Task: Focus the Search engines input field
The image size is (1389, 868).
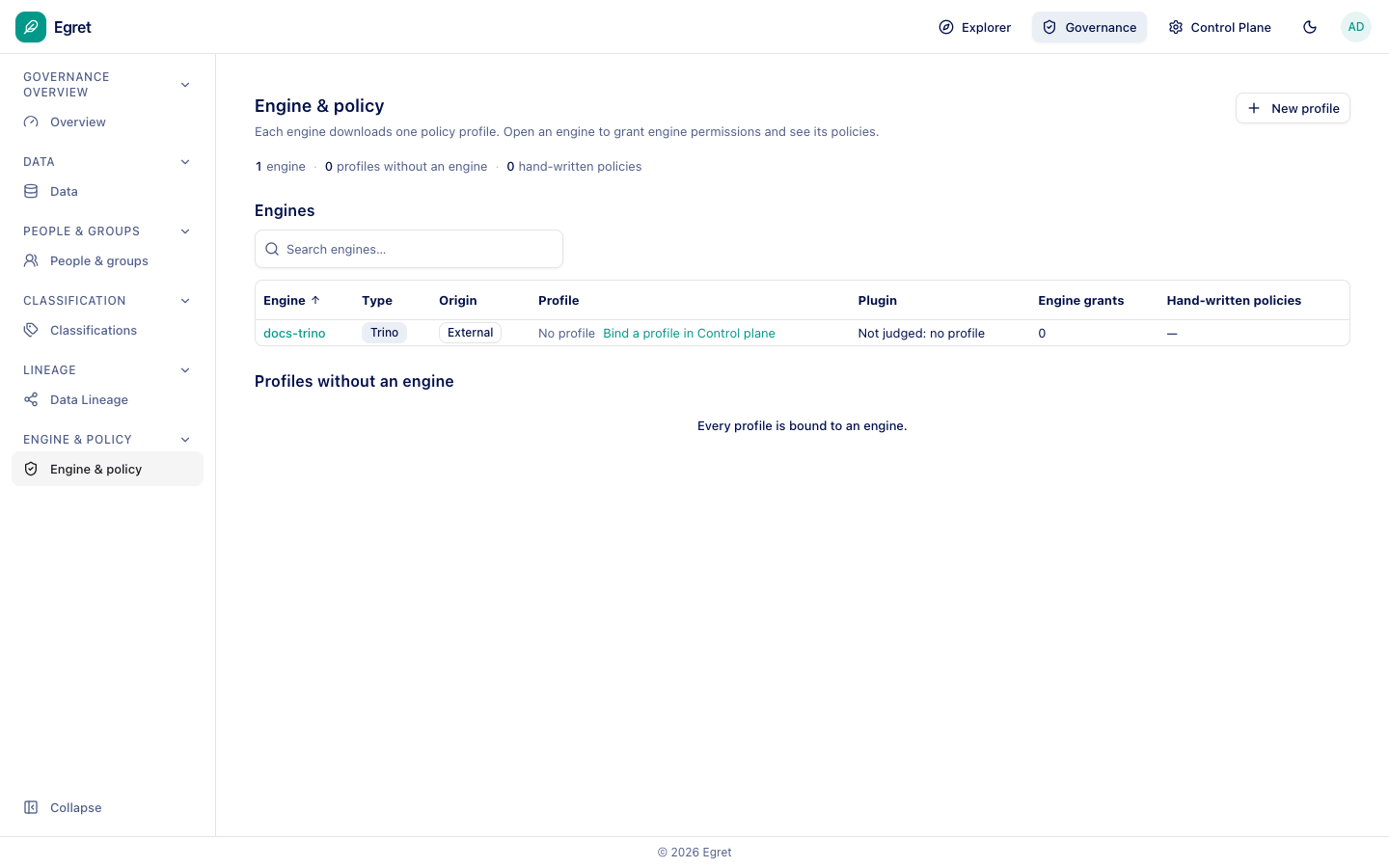Action: tap(409, 249)
